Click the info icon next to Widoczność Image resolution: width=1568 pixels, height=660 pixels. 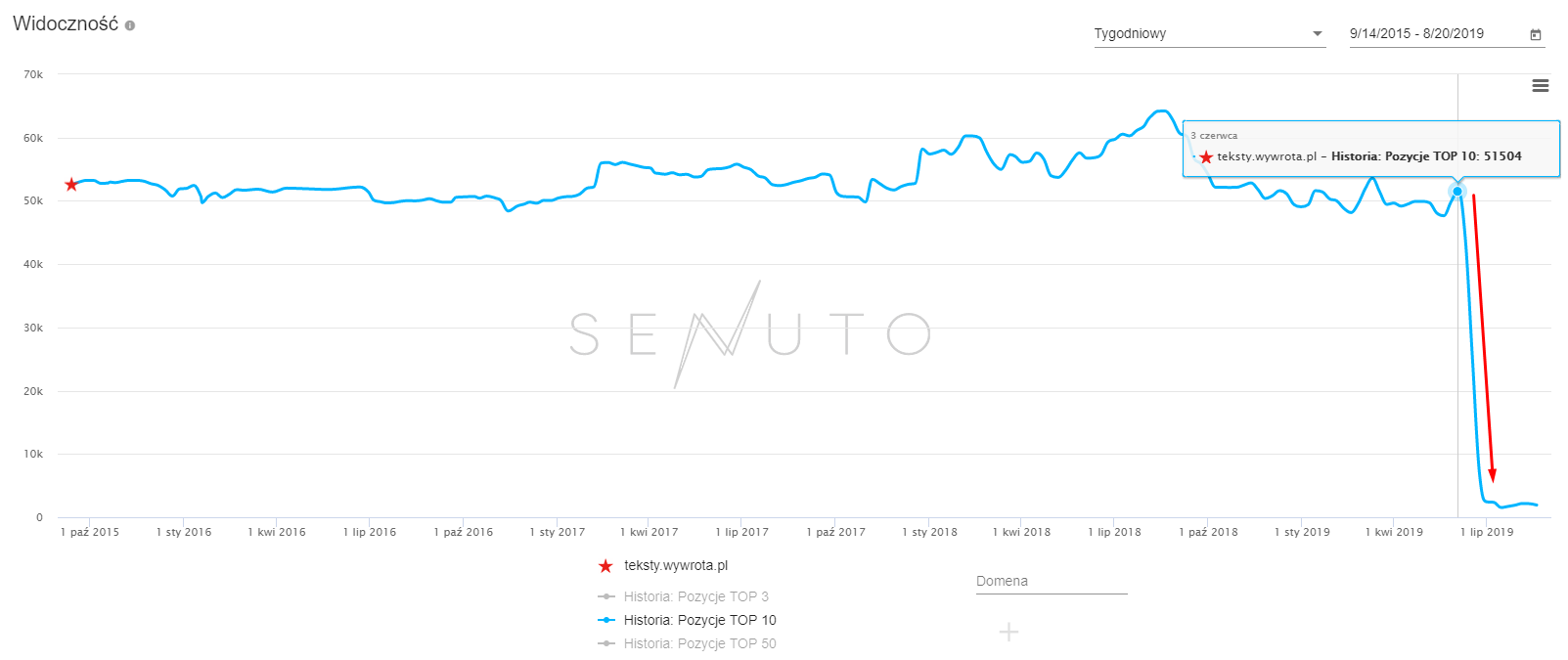point(130,25)
